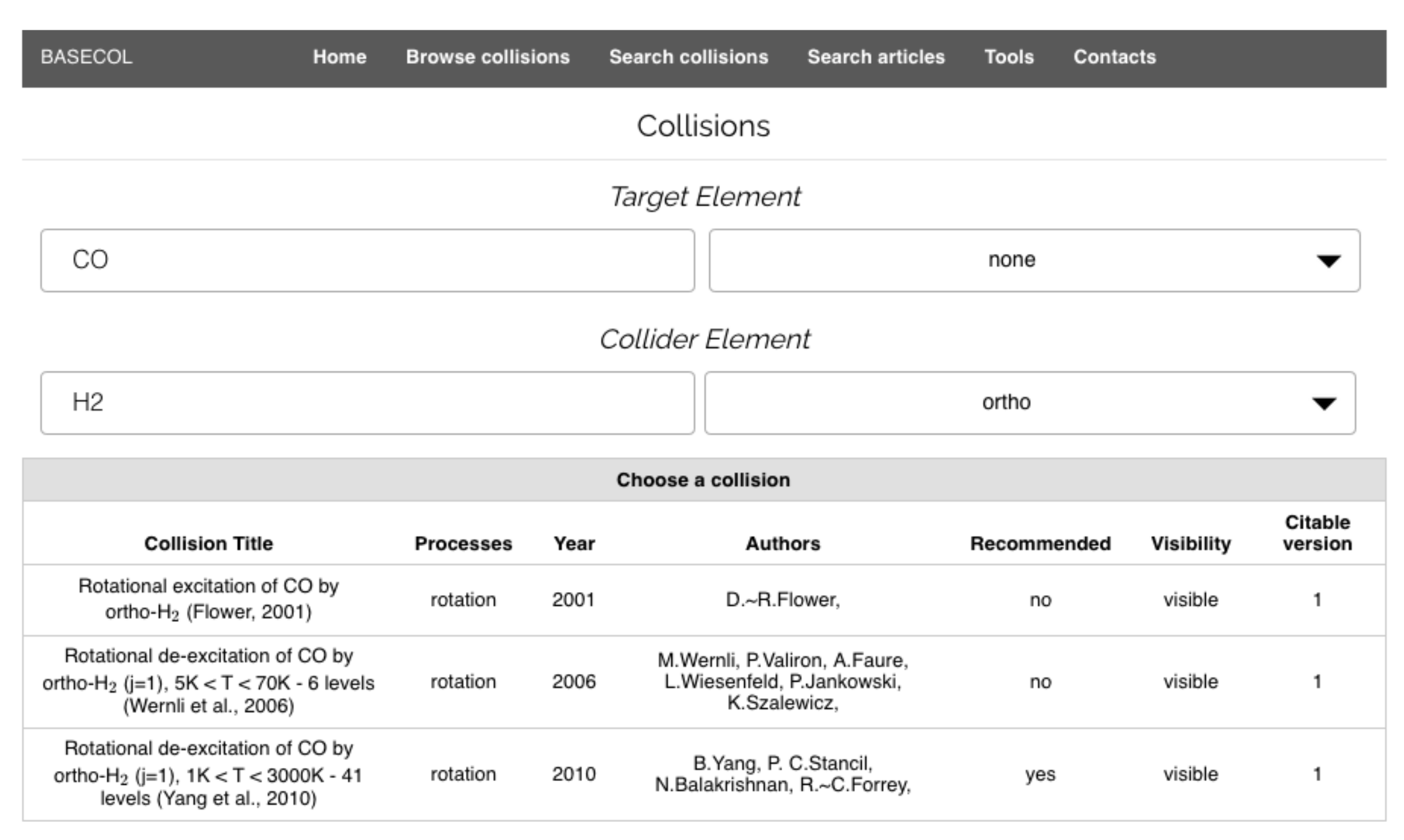Click the target dropdown arrow icon
The height and width of the screenshot is (840, 1404).
1328,261
